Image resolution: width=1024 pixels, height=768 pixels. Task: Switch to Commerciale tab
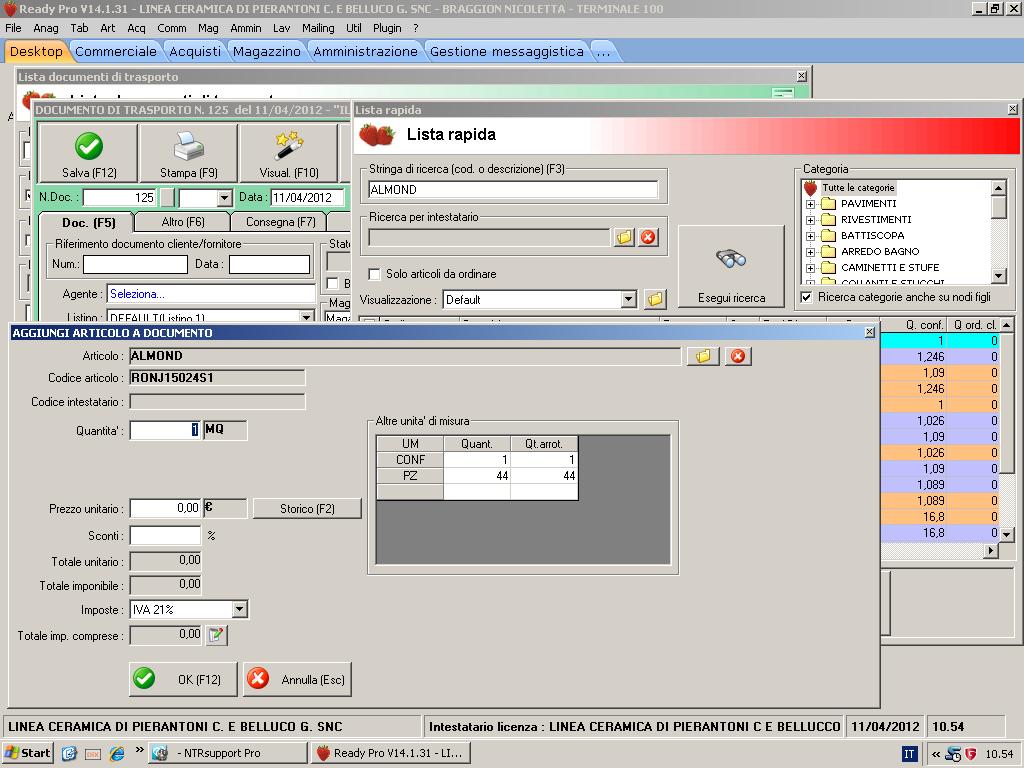(x=116, y=52)
